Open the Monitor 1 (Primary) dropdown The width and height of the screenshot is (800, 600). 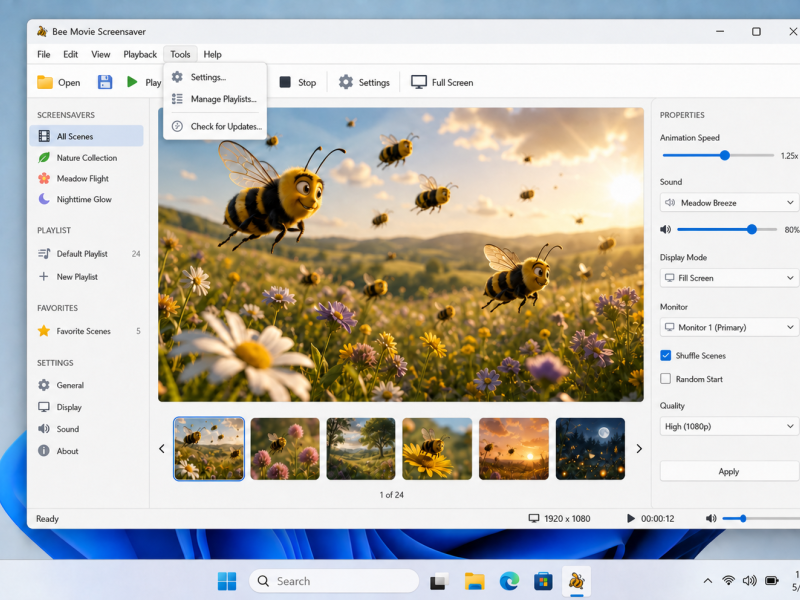(x=730, y=328)
